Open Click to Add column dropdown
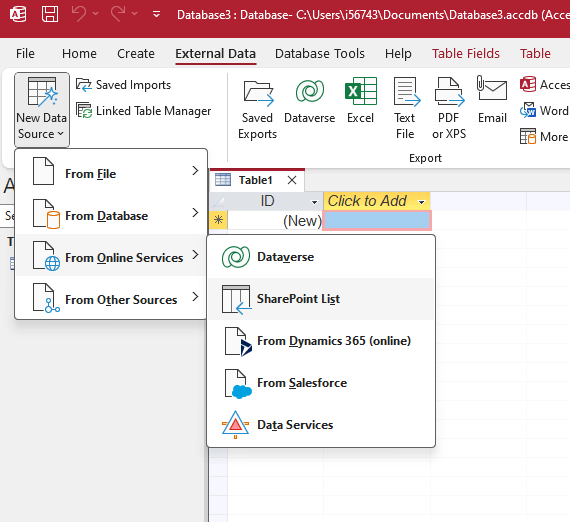 pos(421,202)
